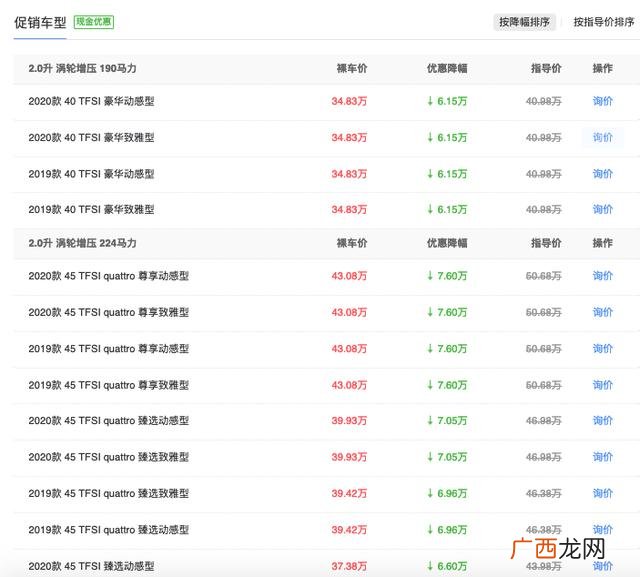Click 裸车价 header in 190马力 group
640x577 pixels.
point(352,68)
